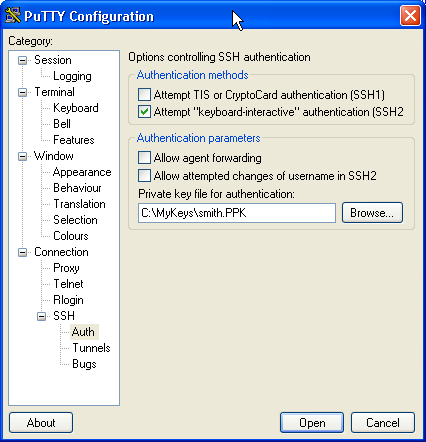The width and height of the screenshot is (426, 442).
Task: Click the private key file path field
Action: (237, 213)
